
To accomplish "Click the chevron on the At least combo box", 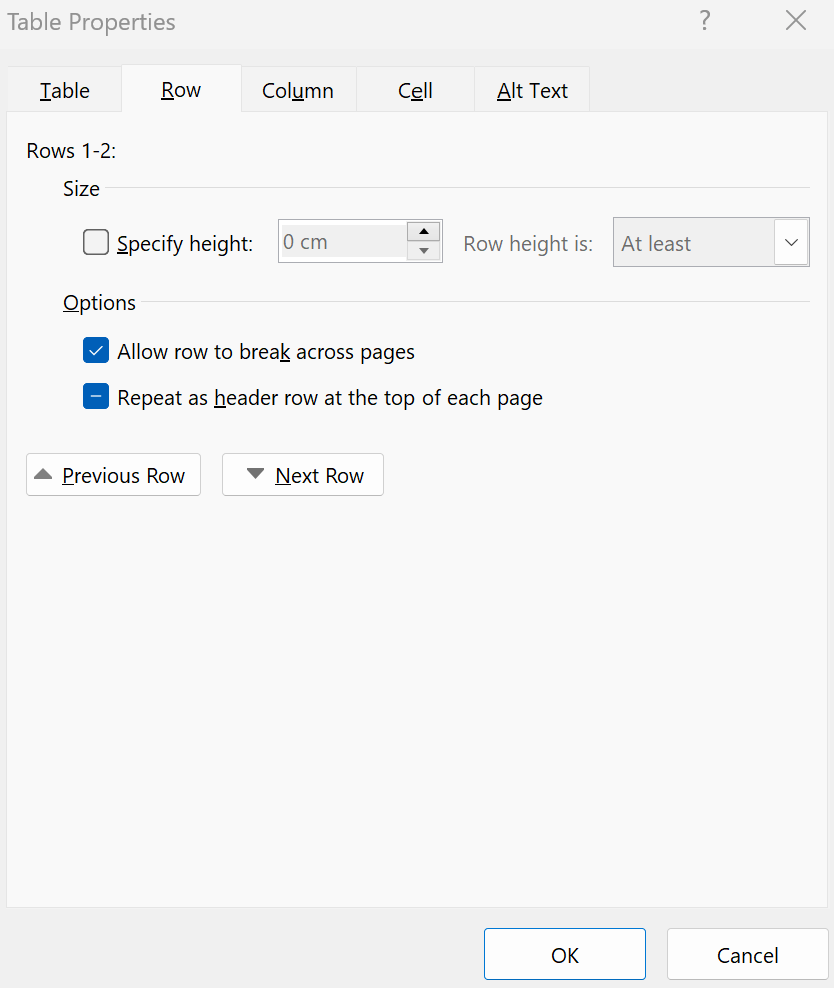I will (791, 243).
